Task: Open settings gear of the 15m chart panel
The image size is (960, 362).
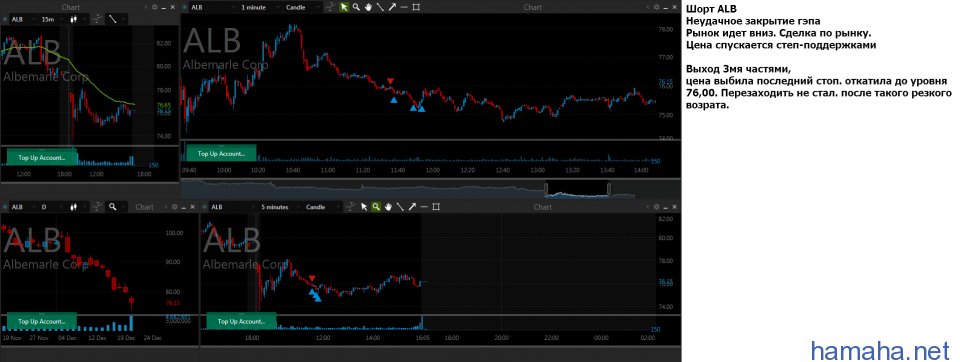Action: [154, 7]
